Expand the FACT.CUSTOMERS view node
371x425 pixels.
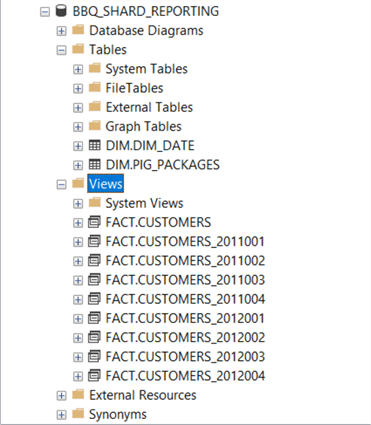point(78,223)
